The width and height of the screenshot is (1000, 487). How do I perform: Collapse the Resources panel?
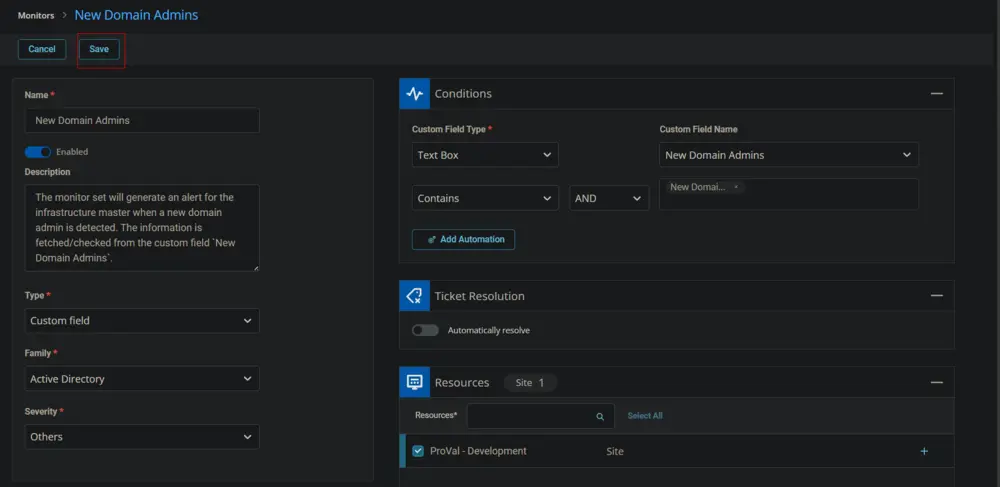(936, 382)
